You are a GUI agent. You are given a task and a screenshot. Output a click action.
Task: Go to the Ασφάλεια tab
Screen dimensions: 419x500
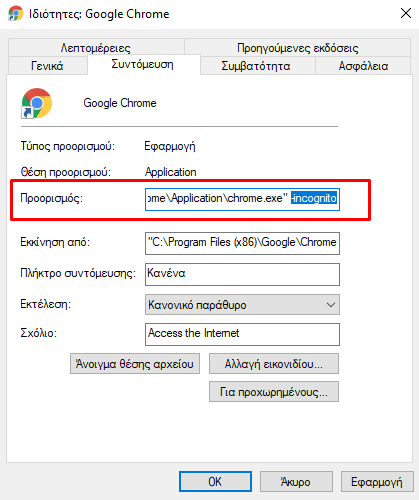363,66
